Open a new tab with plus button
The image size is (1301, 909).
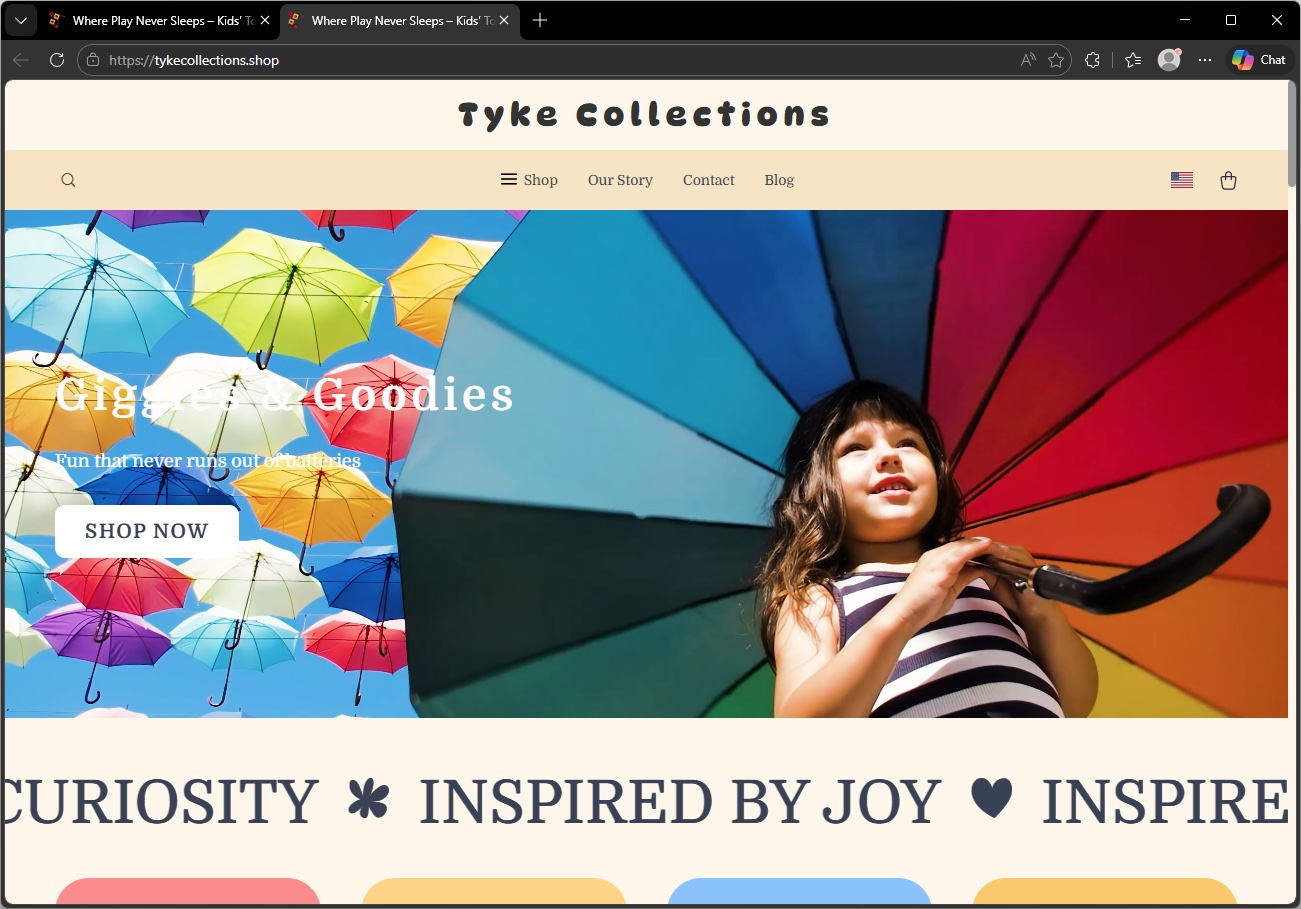[540, 20]
